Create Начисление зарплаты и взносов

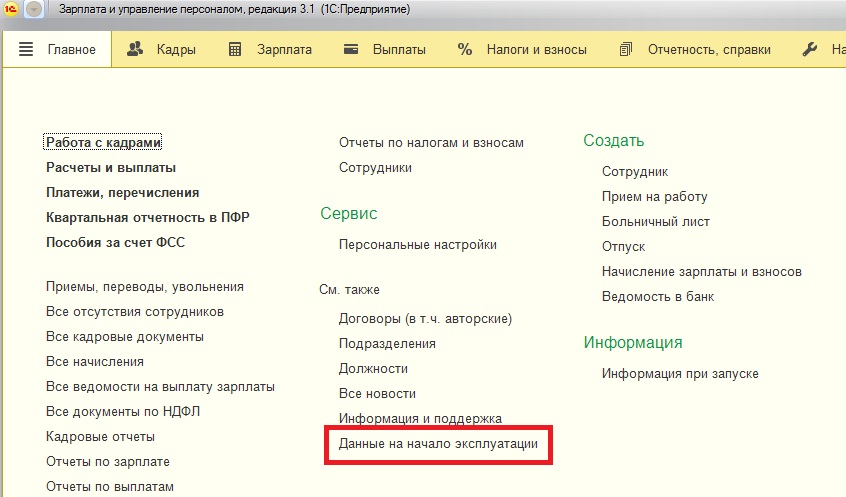(702, 271)
